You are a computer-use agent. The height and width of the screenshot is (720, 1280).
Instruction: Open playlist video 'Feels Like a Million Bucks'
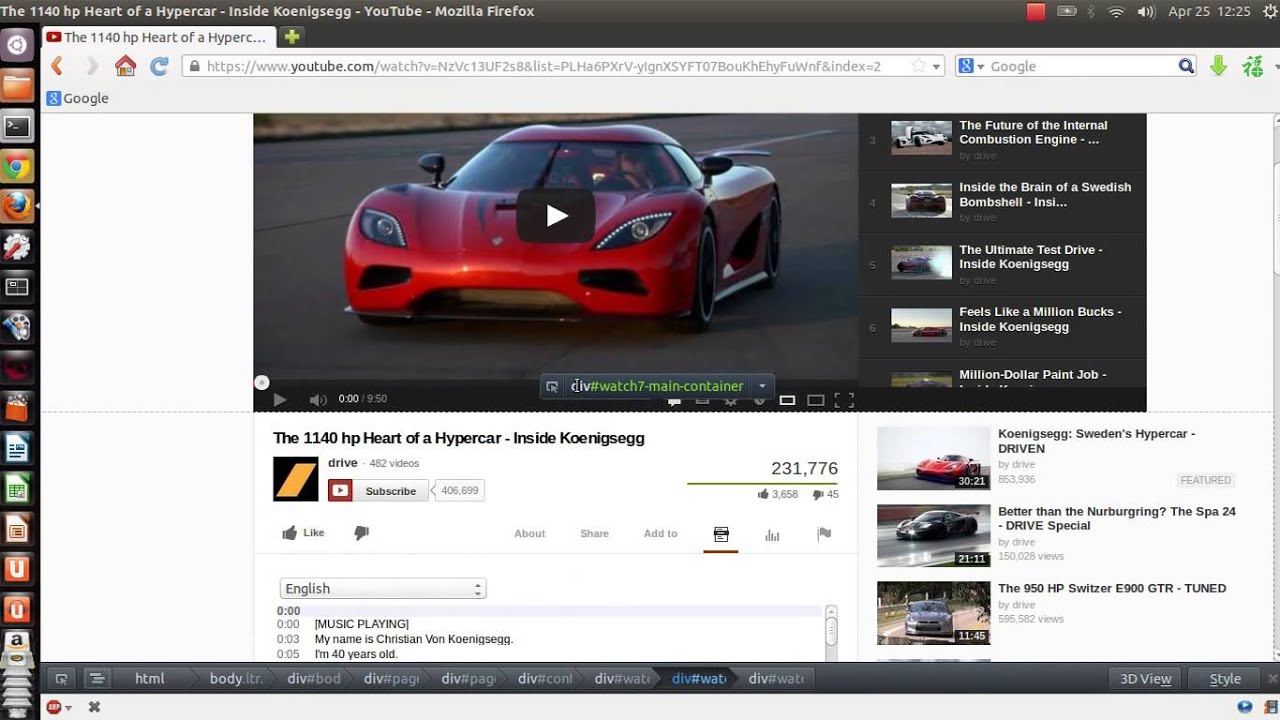[x=1002, y=327]
